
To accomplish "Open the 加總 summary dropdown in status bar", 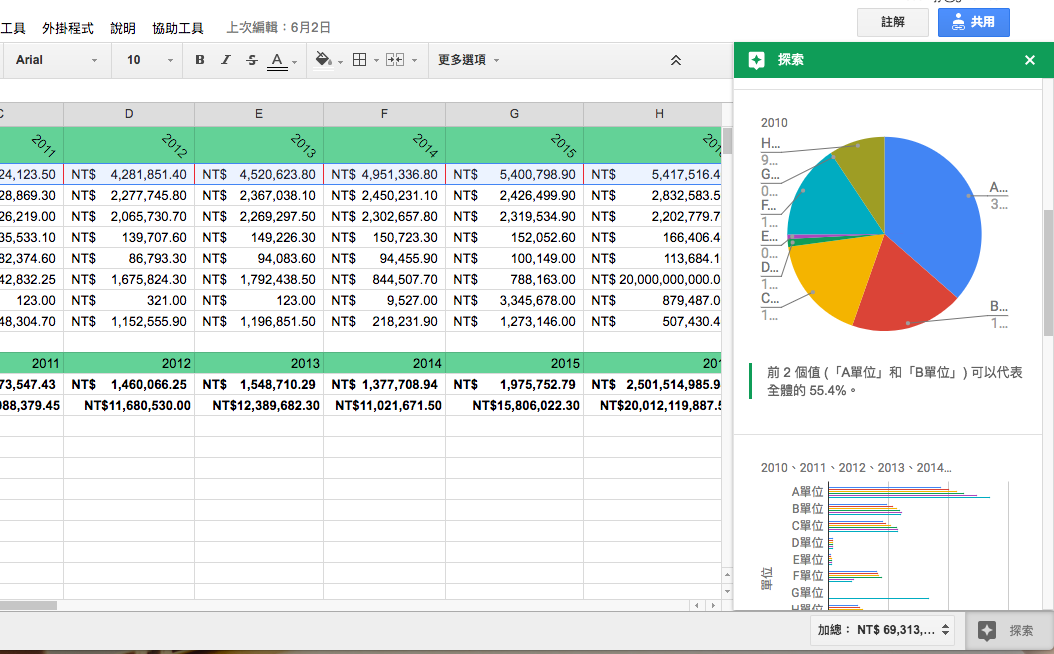I will pyautogui.click(x=883, y=630).
